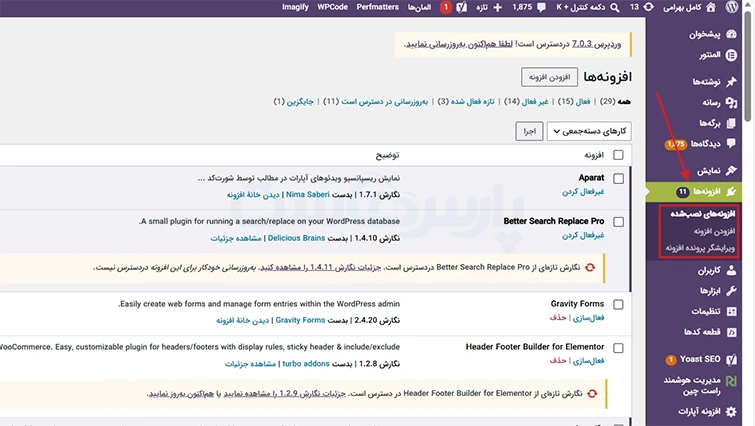Click the برگه‌ها pages icon in sidebar
Image resolution: width=755 pixels, height=426 pixels.
[x=731, y=123]
